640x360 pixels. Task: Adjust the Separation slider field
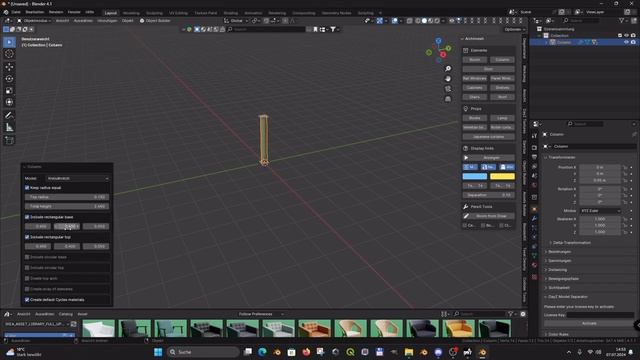click(488, 195)
